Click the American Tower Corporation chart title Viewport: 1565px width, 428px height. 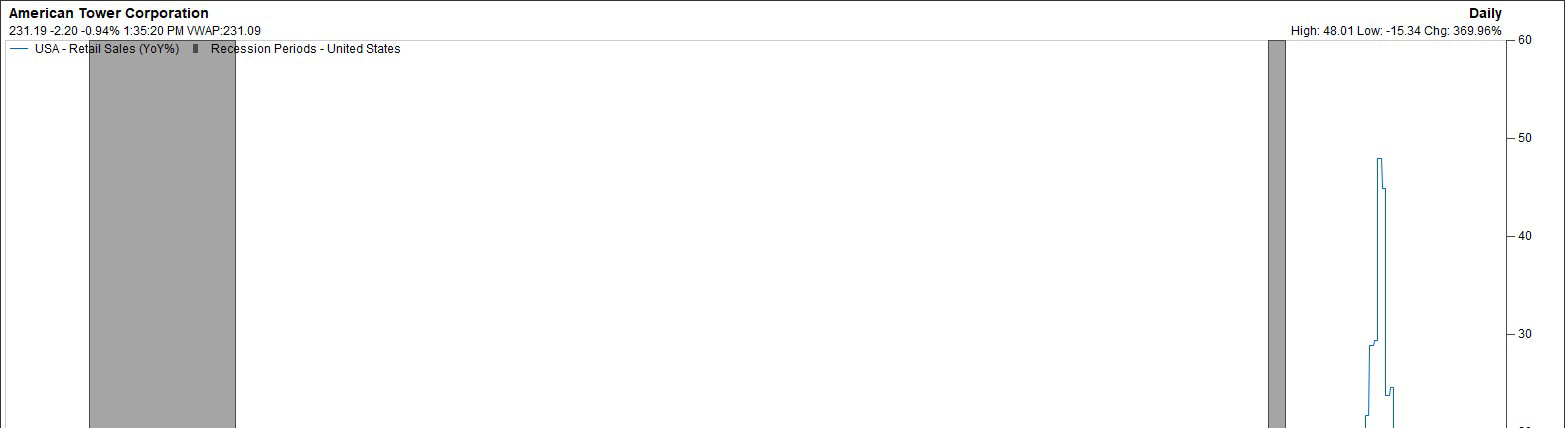pyautogui.click(x=109, y=13)
